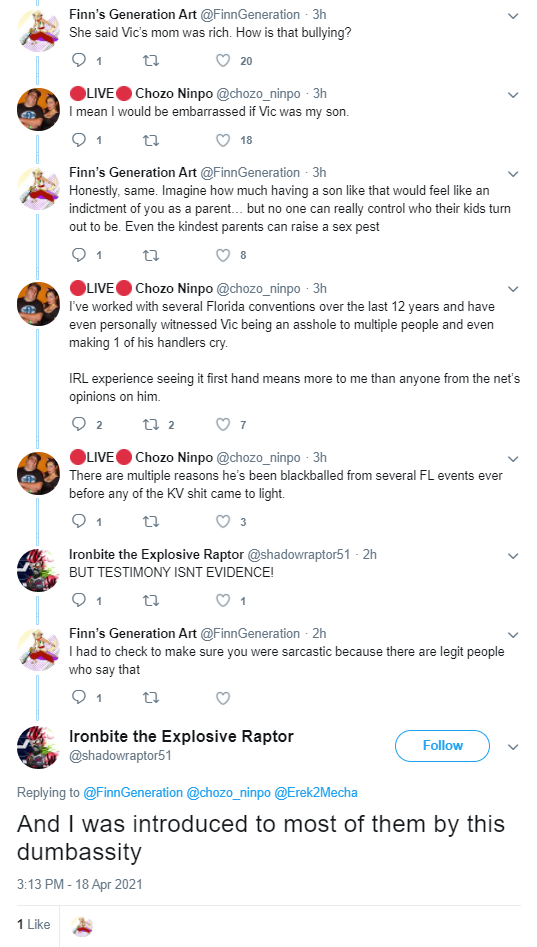Like the 'BUT TESTIMONY ISNT EVIDENCE!' tweet

tap(223, 600)
